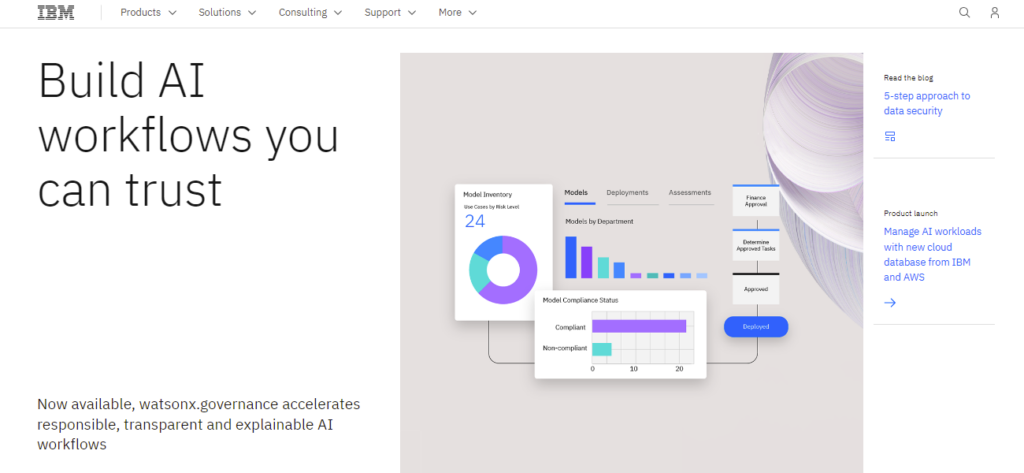Click the 'Model Compliance Status' title
Image resolution: width=1024 pixels, height=473 pixels.
point(581,300)
